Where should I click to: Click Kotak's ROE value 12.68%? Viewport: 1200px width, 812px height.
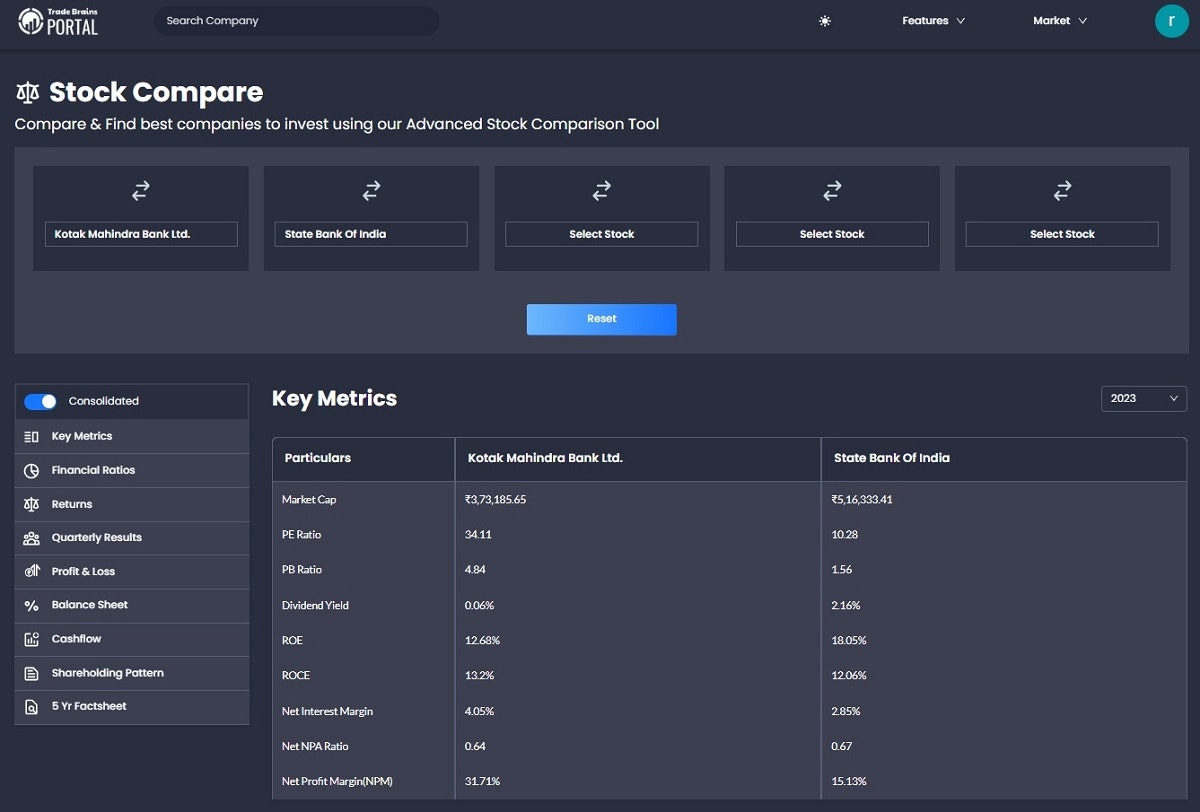pos(482,640)
